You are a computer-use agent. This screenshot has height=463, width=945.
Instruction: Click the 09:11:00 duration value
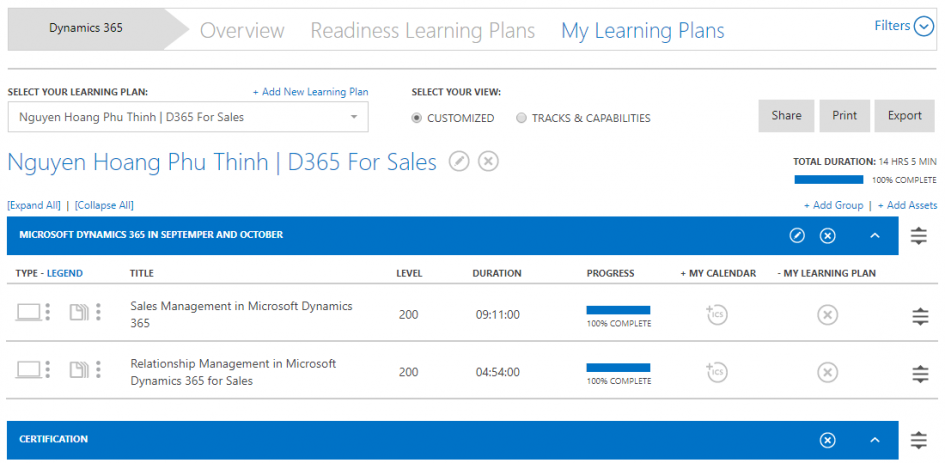coord(497,315)
